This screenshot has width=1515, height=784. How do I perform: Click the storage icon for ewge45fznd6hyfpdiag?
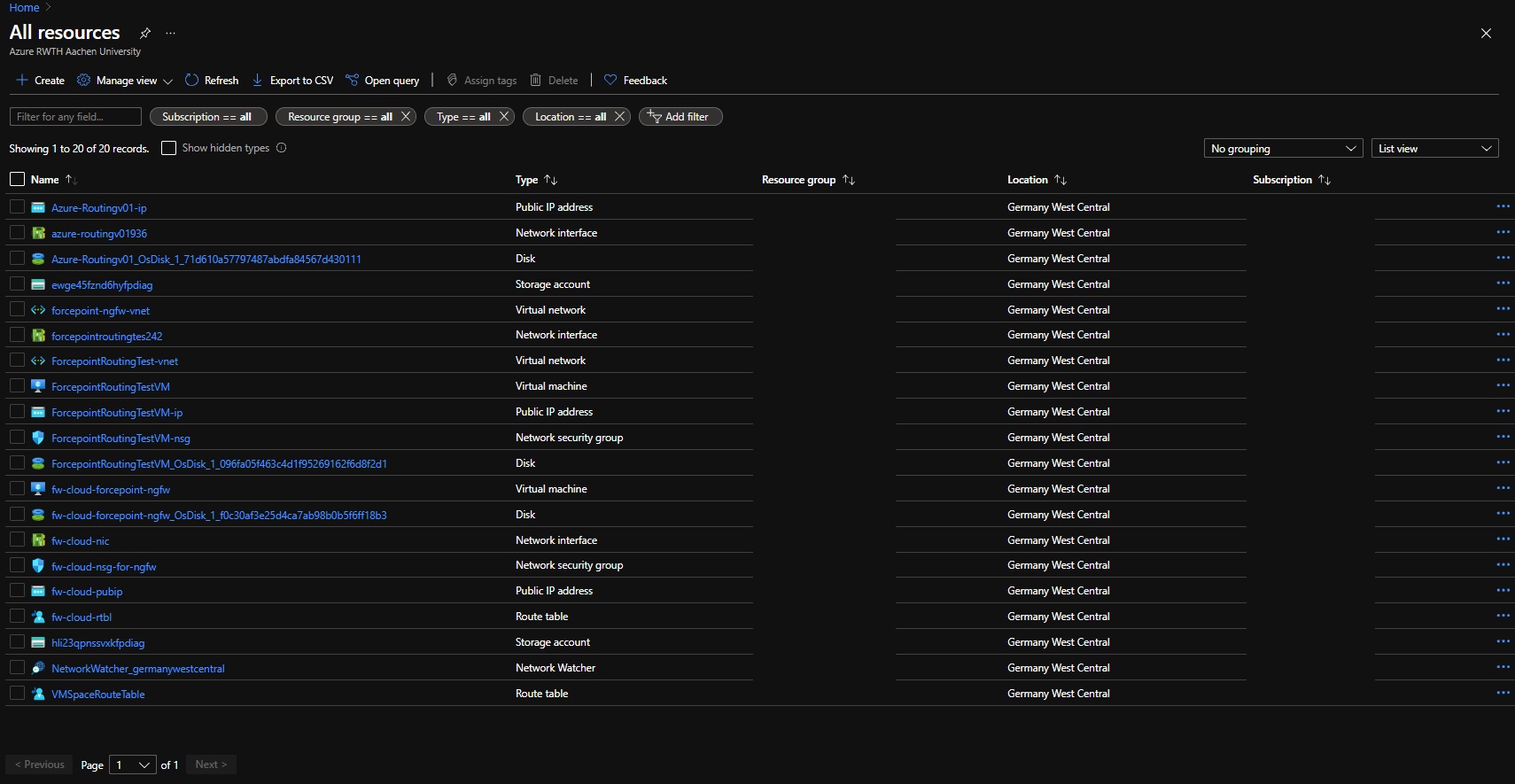(x=38, y=284)
